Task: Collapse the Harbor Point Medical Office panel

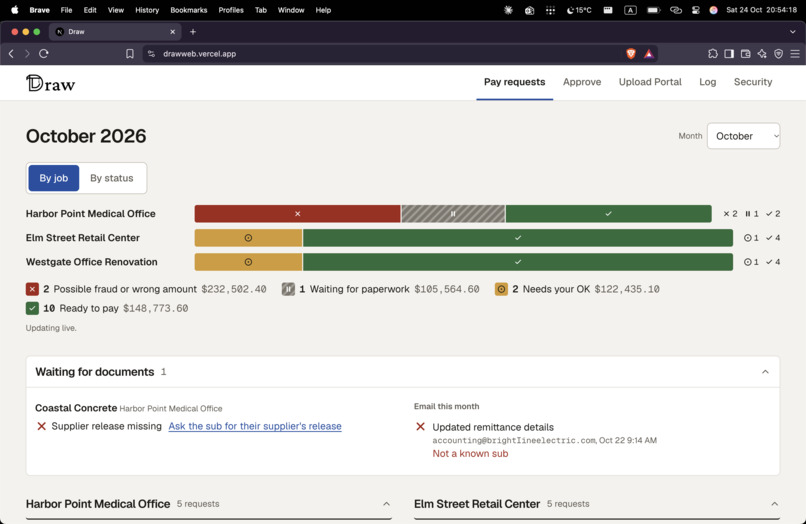Action: 386,504
